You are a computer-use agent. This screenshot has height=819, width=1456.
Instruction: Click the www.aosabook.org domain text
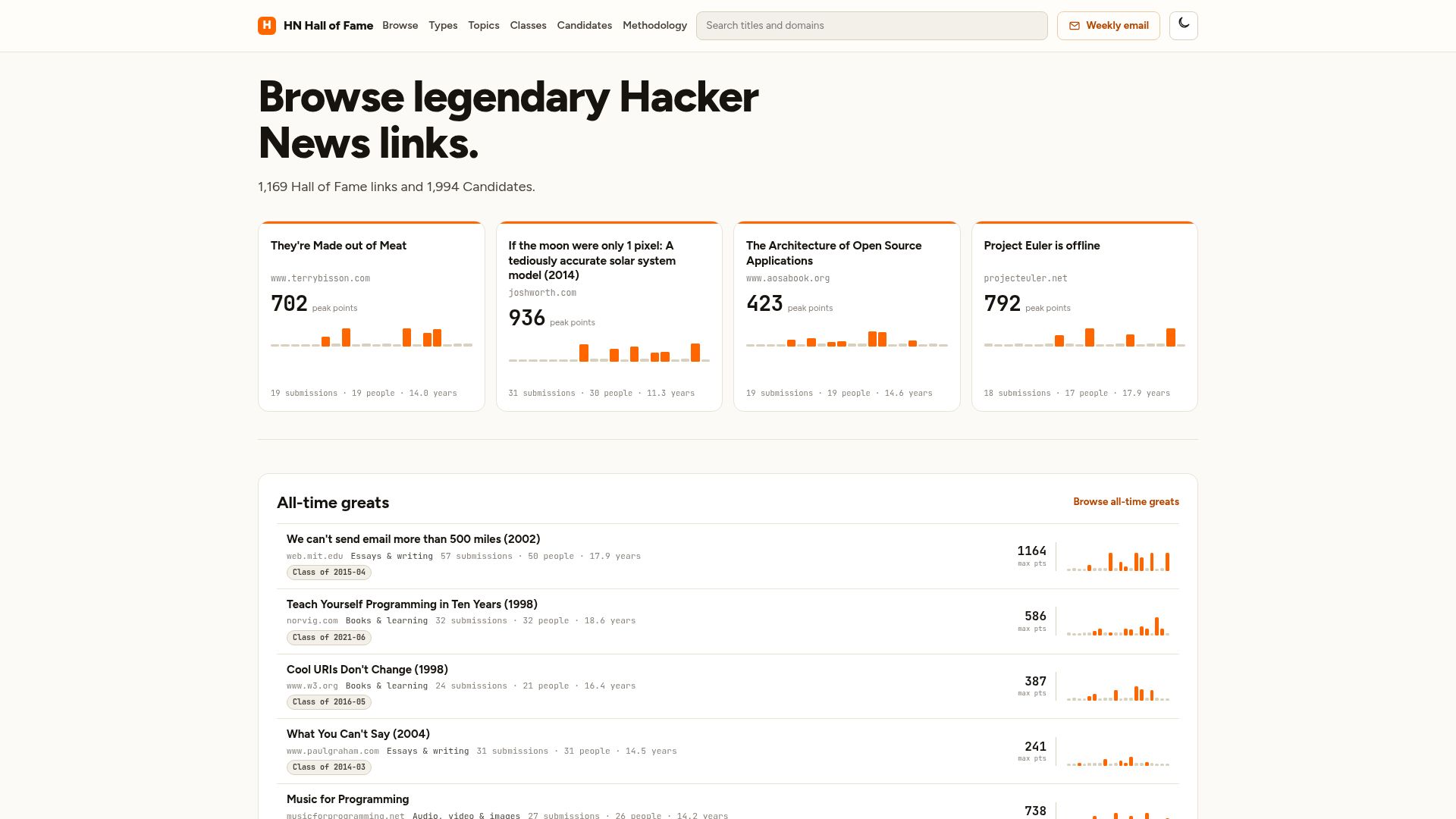(788, 278)
